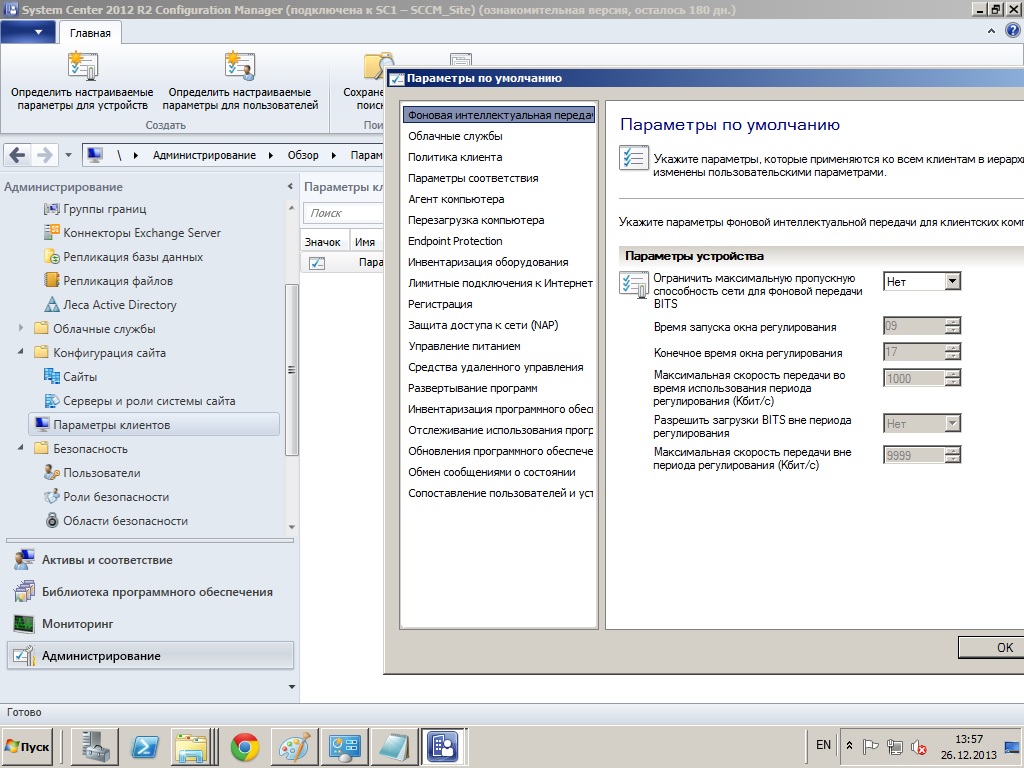Click the EN language indicator
1024x768 pixels.
coord(824,745)
